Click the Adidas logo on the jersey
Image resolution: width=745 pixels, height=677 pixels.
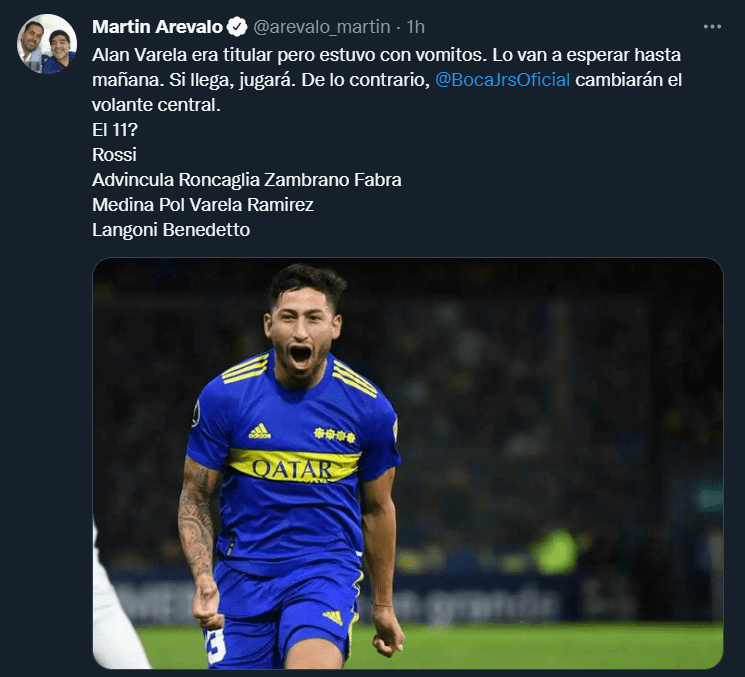259,431
